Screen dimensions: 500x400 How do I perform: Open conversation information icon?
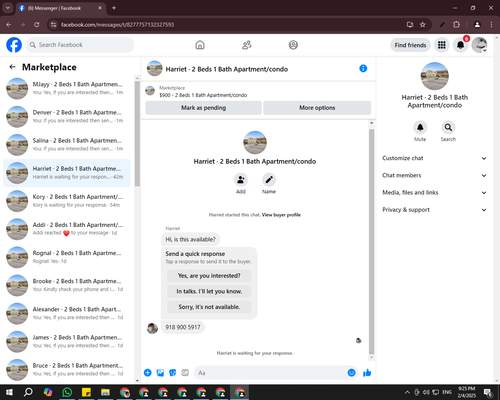point(363,68)
